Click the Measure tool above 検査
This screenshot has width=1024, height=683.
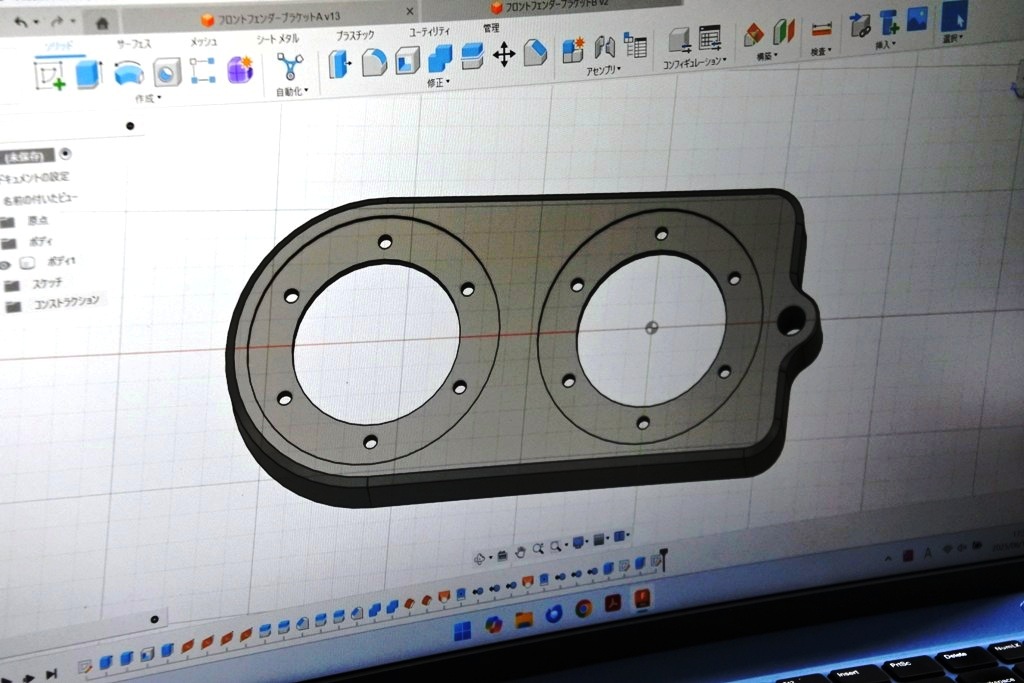pyautogui.click(x=821, y=30)
